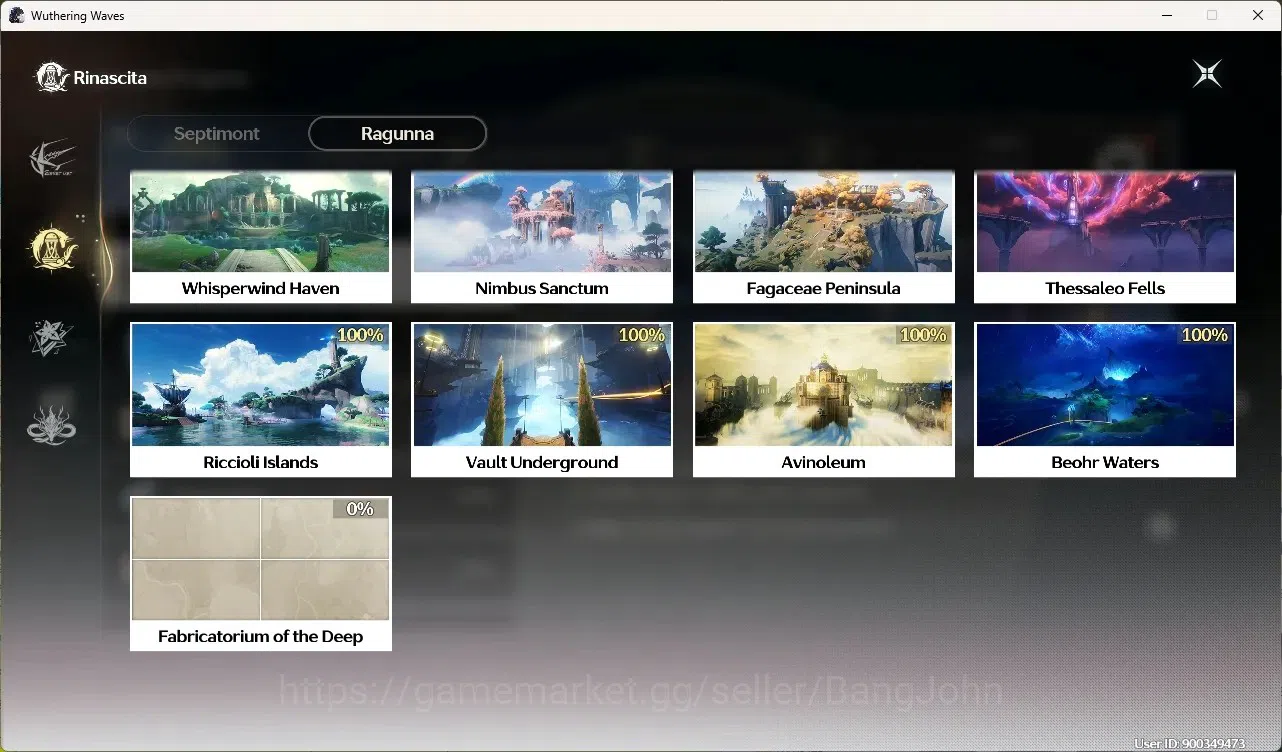
Task: Click the Wuthering Waves title bar app icon
Action: [16, 15]
